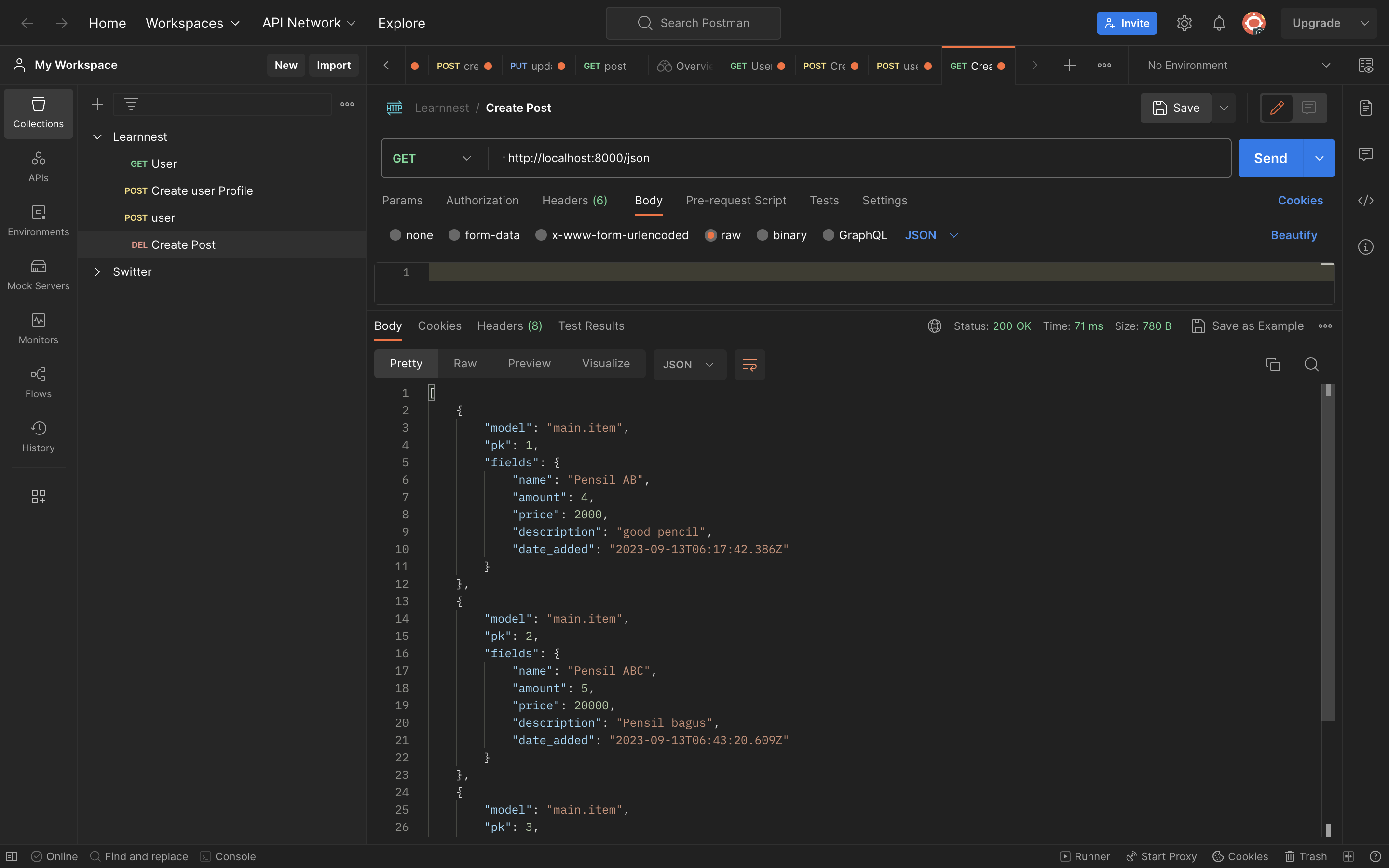The width and height of the screenshot is (1389, 868).
Task: Launch the Runner from the status bar
Action: point(1084,856)
